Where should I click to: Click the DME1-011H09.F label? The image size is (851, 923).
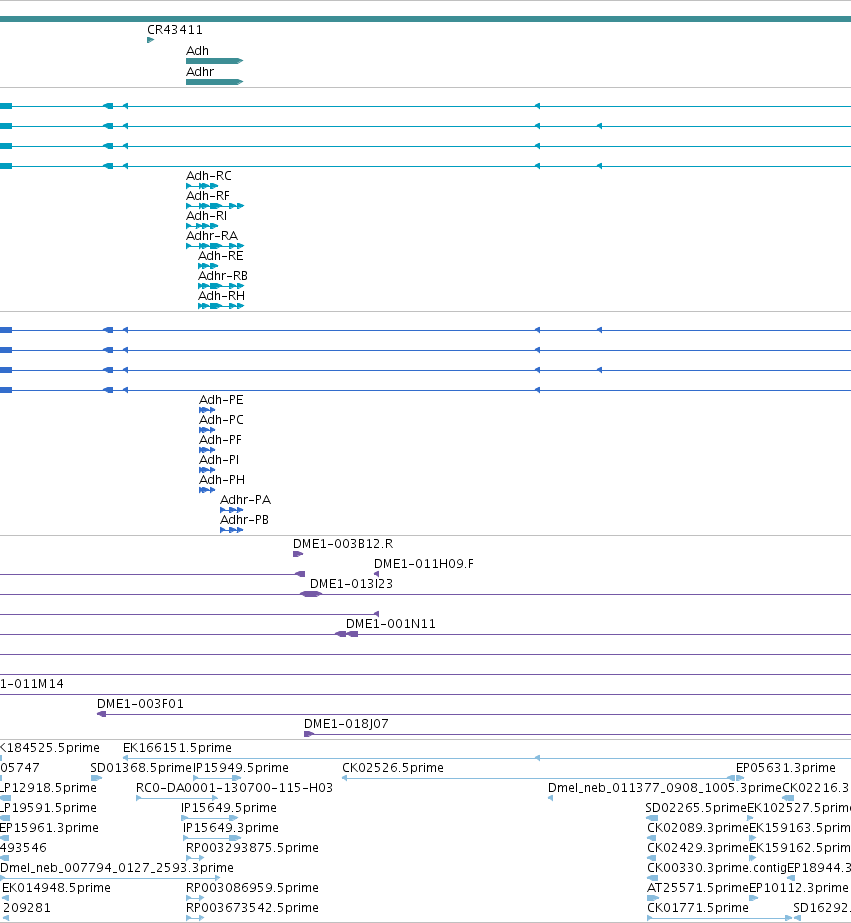[x=424, y=564]
